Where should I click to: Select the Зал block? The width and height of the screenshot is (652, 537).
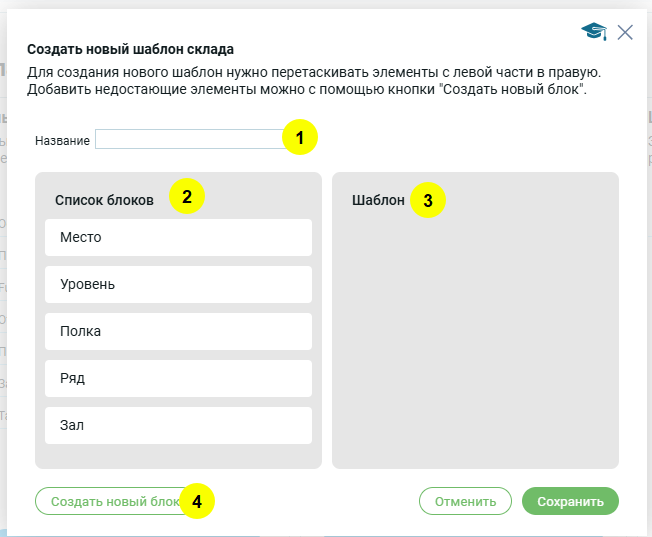point(178,425)
